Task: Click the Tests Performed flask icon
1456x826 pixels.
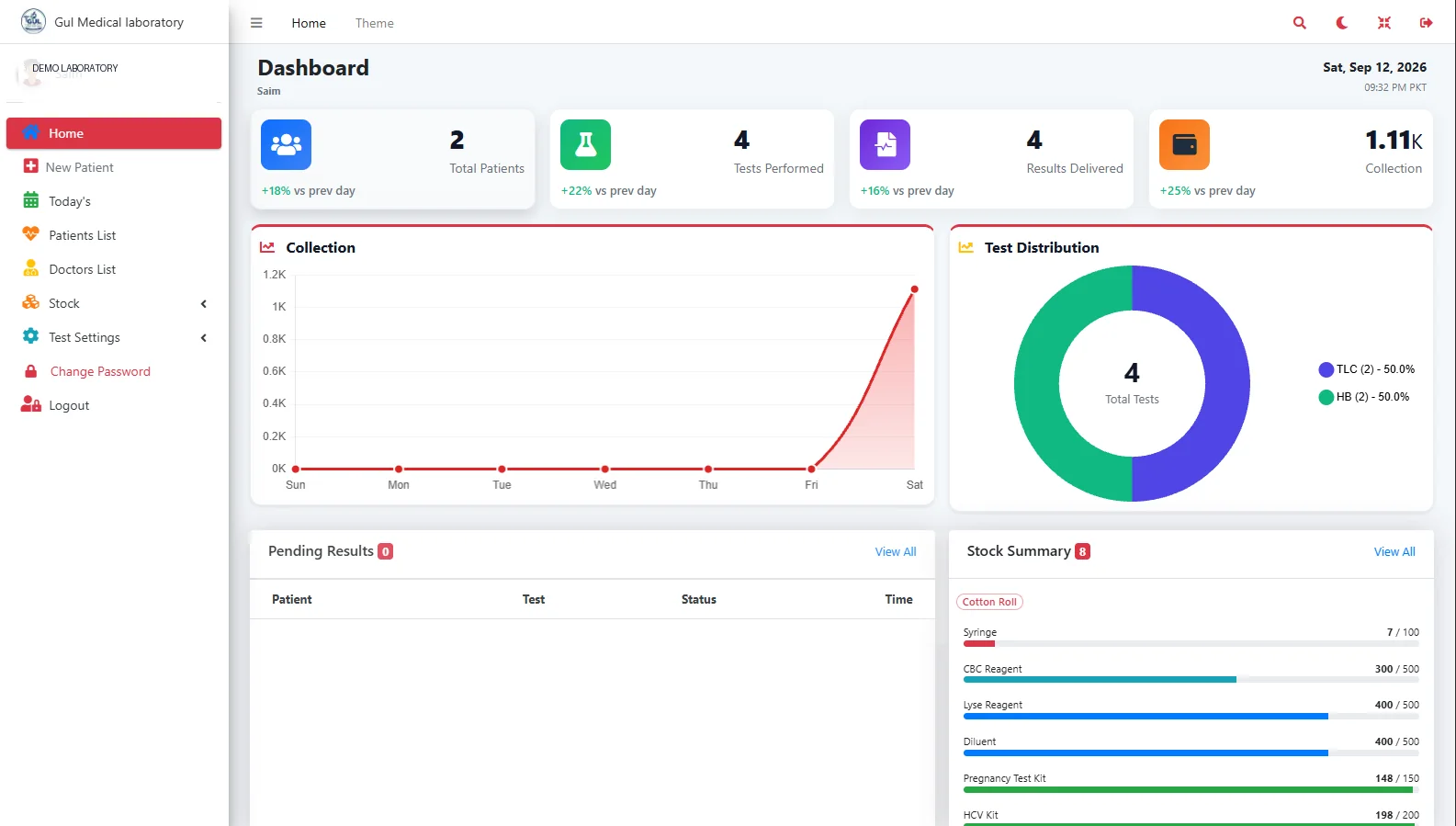Action: [585, 144]
